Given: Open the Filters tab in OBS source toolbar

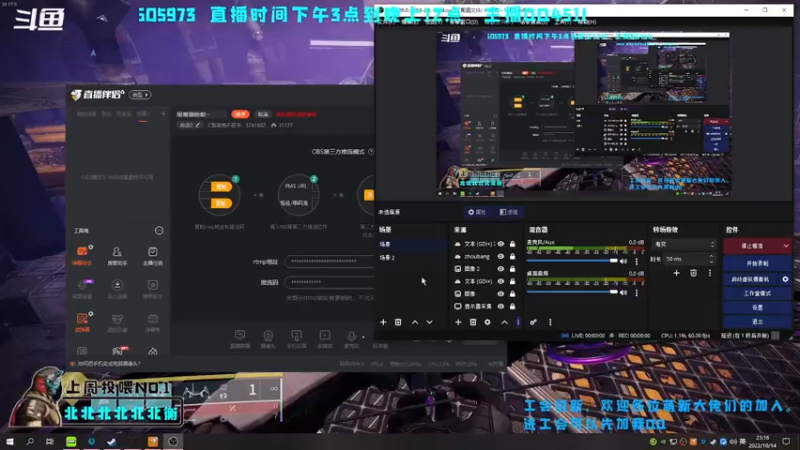Looking at the screenshot, I should coord(509,212).
